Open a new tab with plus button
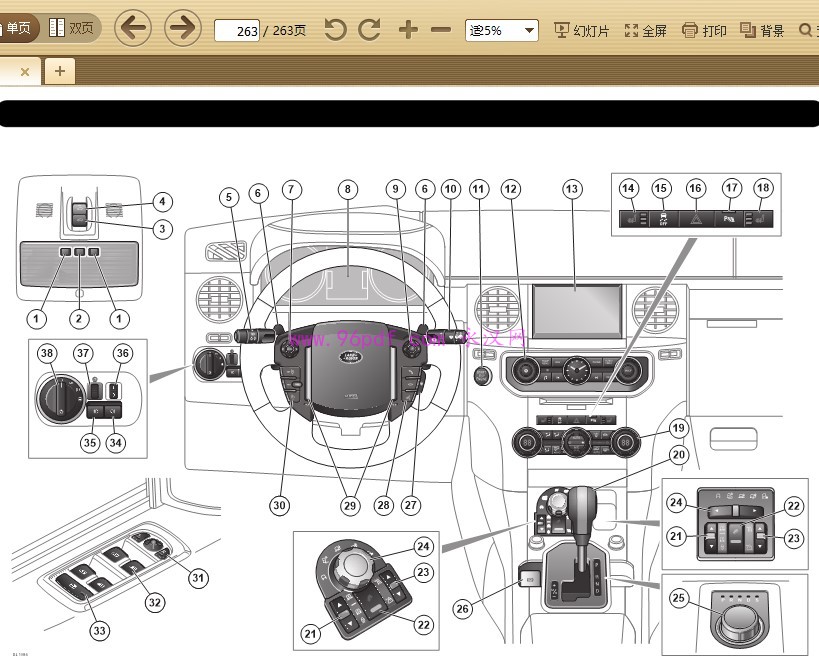 point(60,71)
